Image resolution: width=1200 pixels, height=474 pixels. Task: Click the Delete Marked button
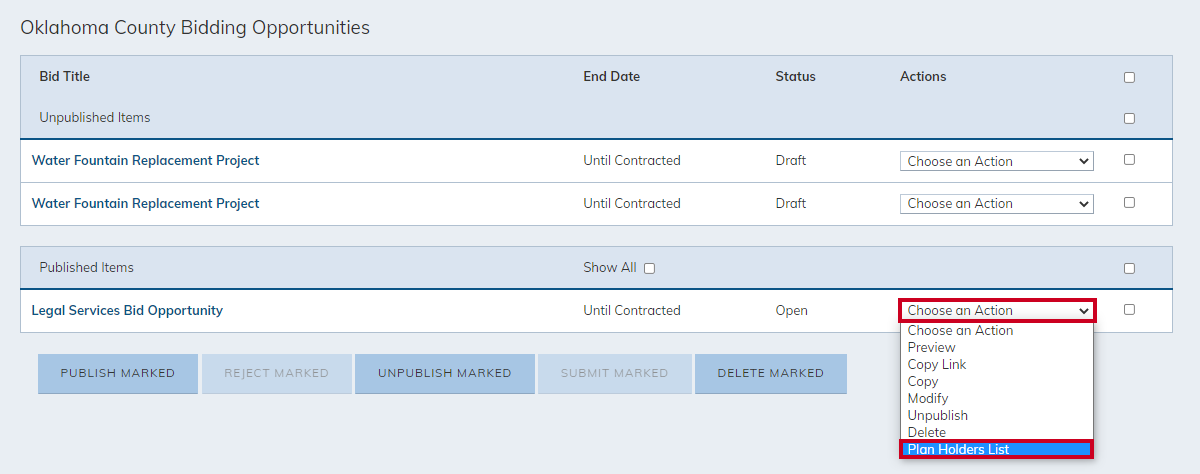pos(770,373)
